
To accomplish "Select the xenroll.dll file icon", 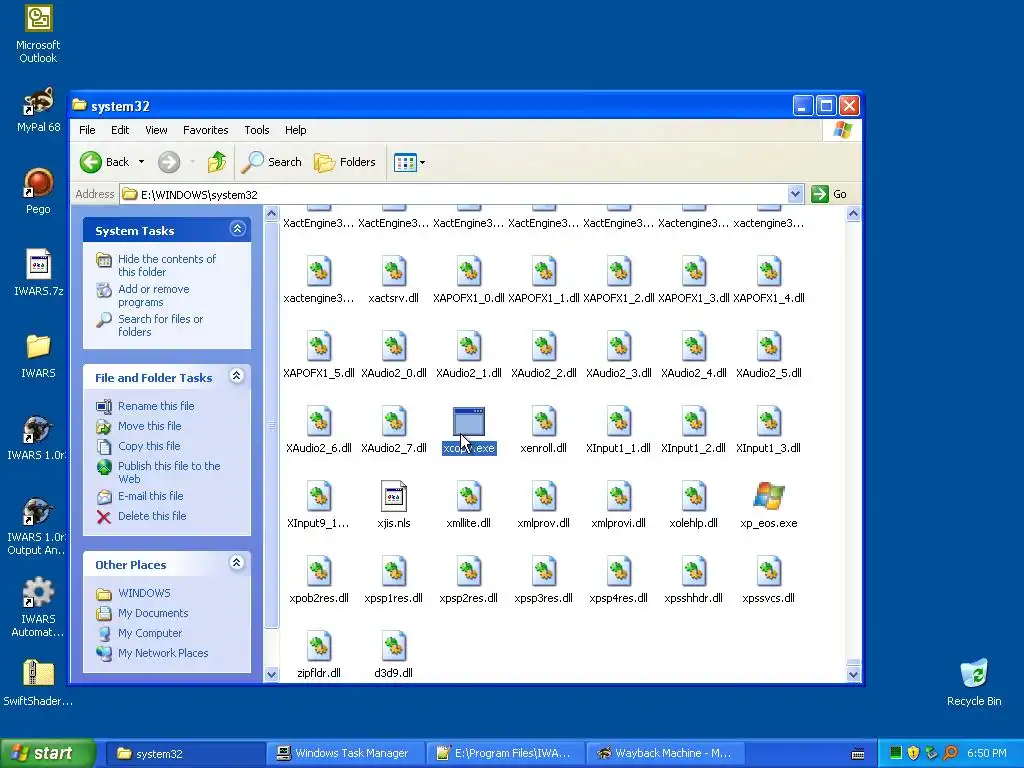I will point(543,422).
